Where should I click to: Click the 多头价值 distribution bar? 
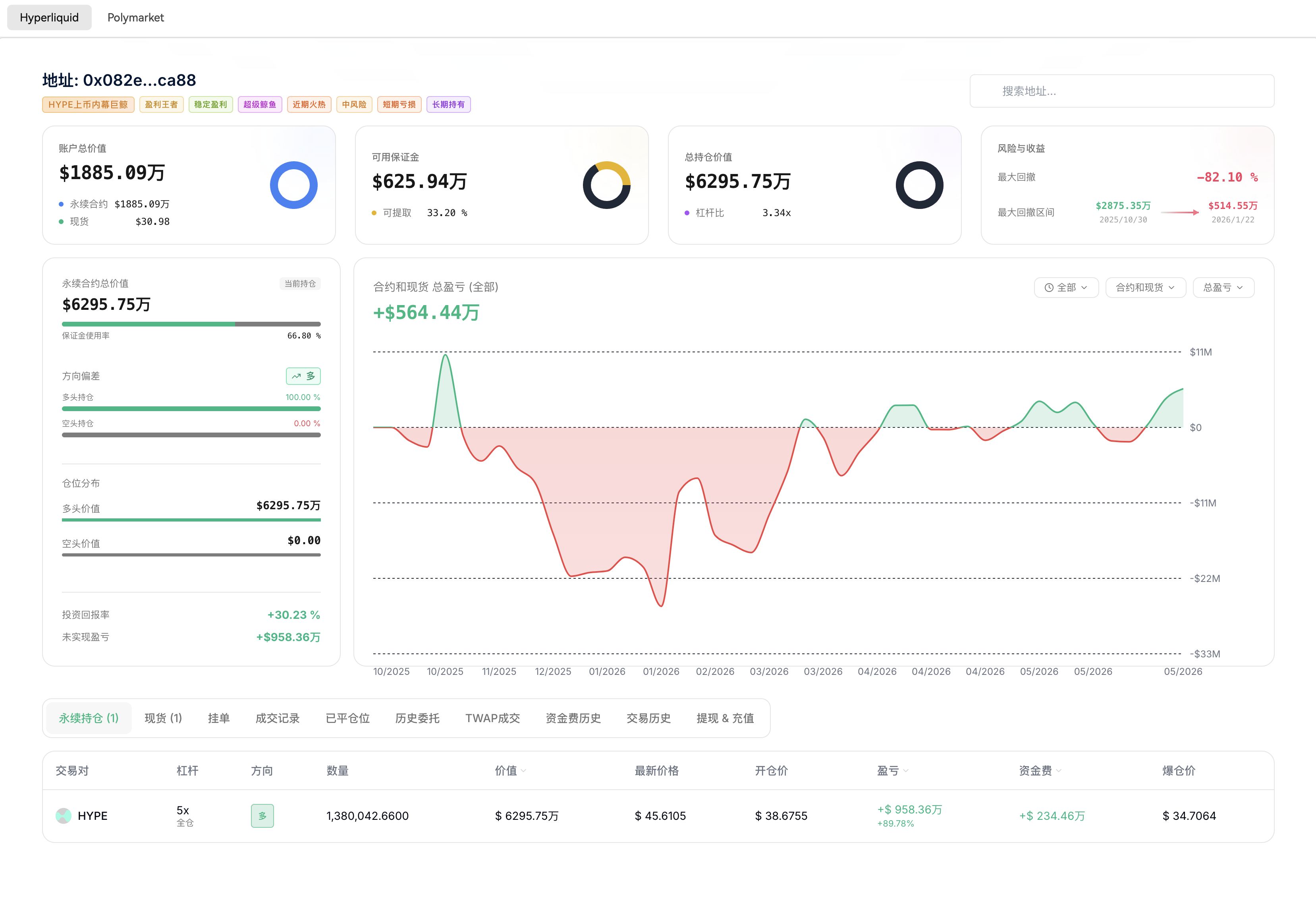coord(191,520)
